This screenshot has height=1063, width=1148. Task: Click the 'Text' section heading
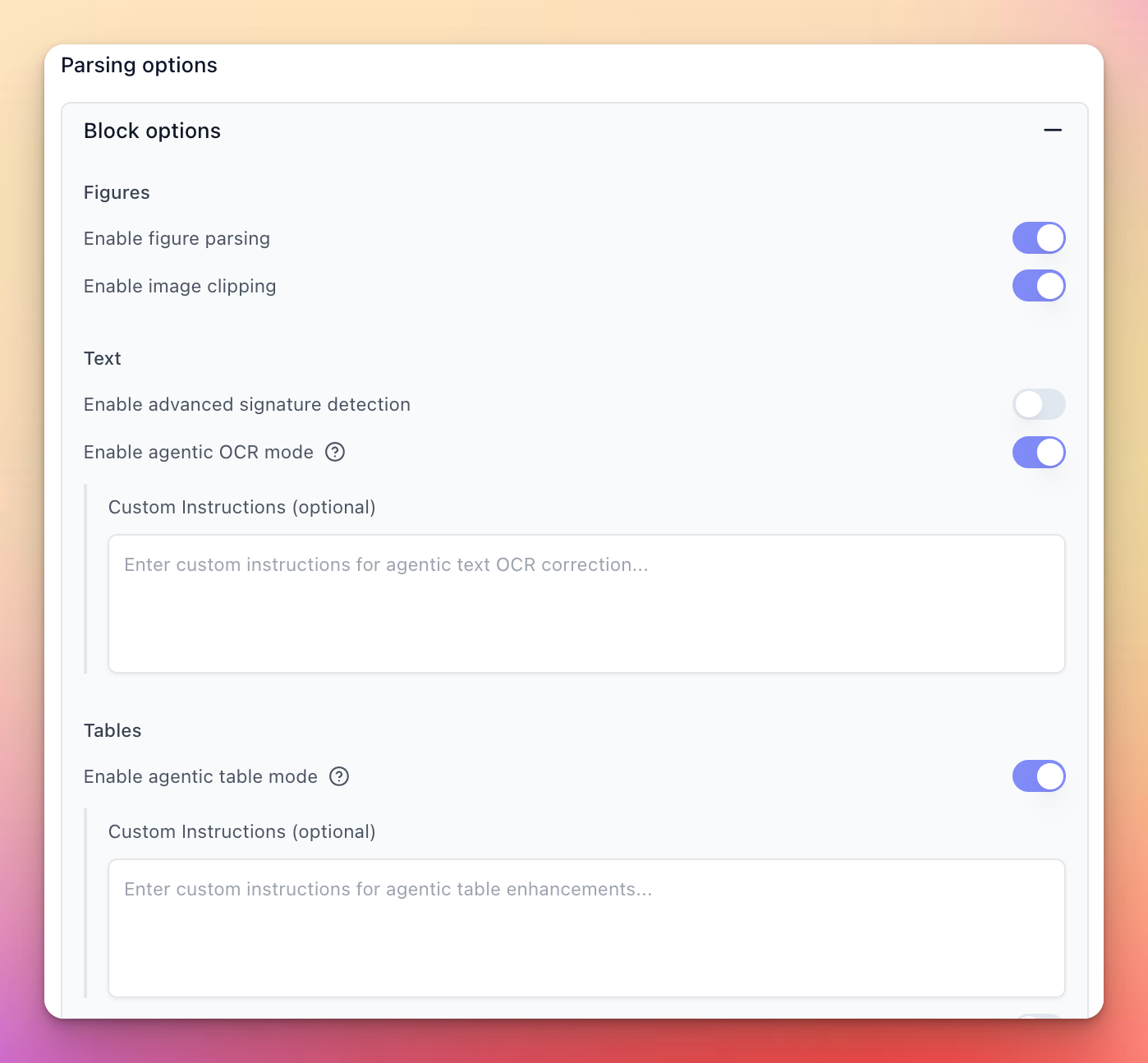[103, 358]
